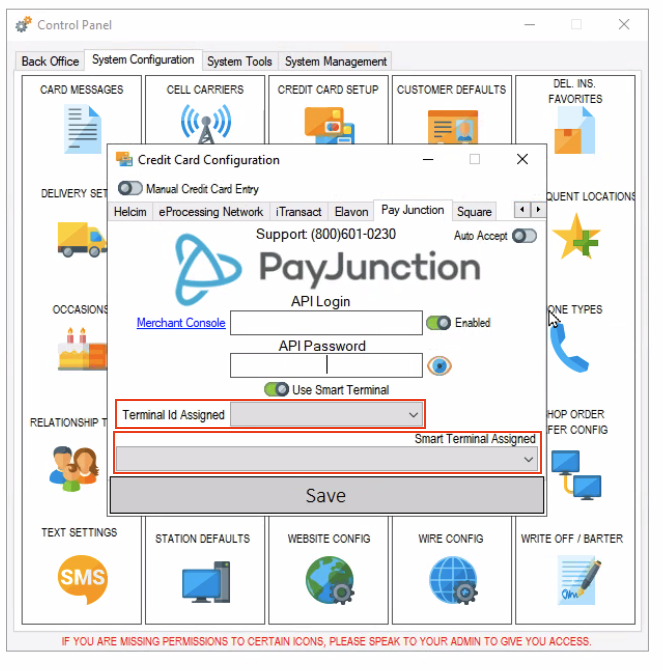This screenshot has width=663, height=671.
Task: Switch to Back Office tab
Action: [50, 61]
